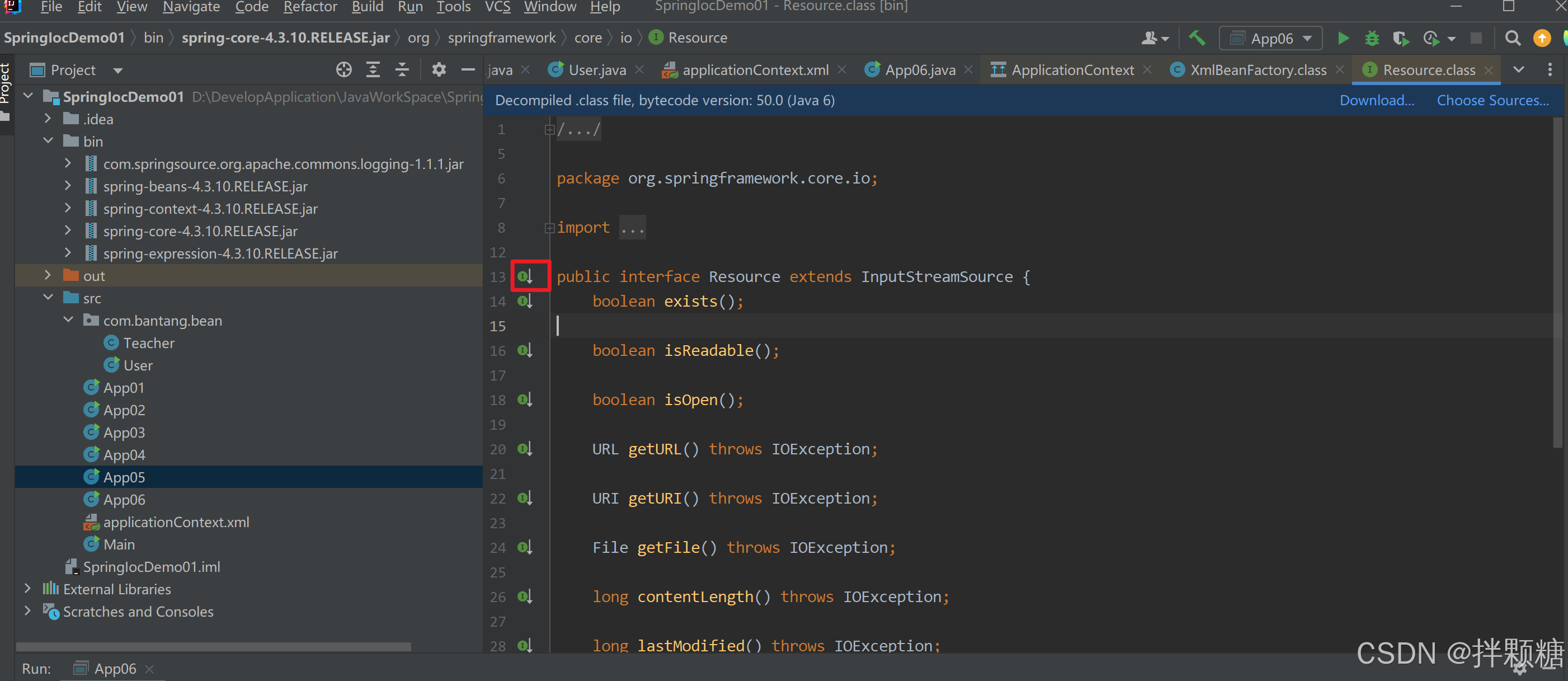Click Collapse All icon in Project panel

point(402,70)
